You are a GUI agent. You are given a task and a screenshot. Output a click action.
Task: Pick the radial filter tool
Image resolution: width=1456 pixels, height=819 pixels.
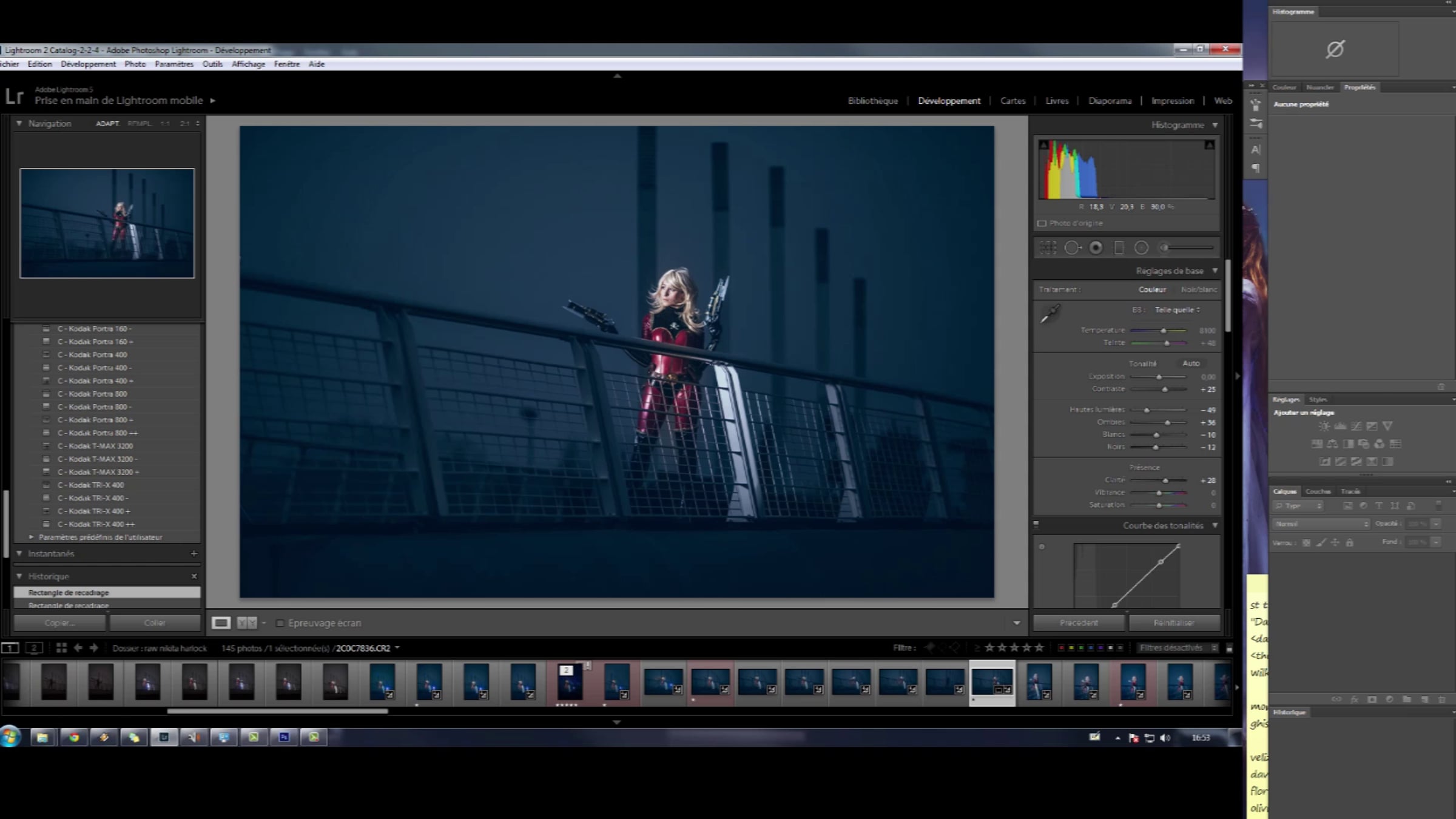(x=1141, y=248)
